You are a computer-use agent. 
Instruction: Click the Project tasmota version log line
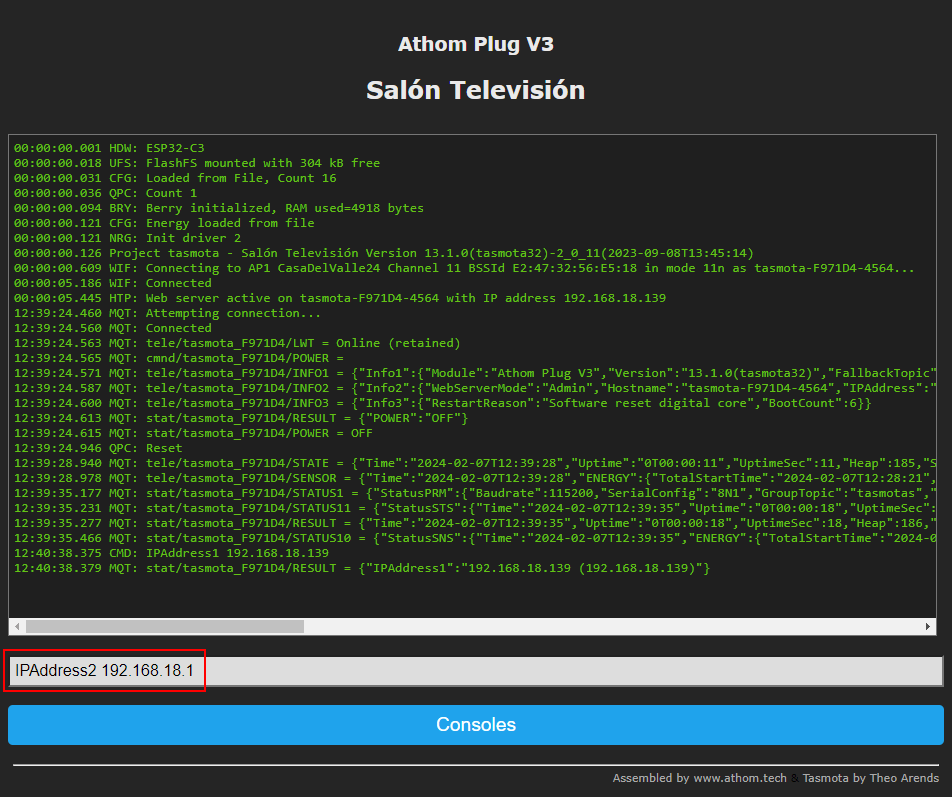pos(384,253)
